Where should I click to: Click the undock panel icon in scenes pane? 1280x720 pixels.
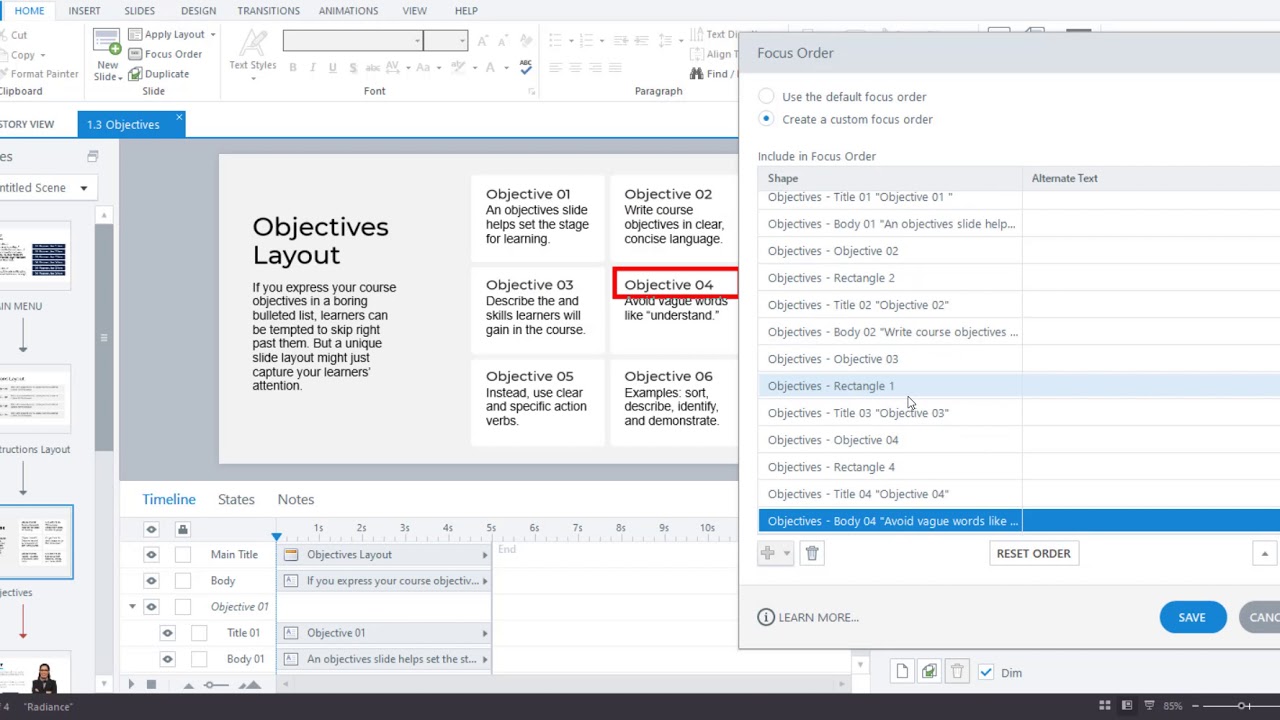92,156
